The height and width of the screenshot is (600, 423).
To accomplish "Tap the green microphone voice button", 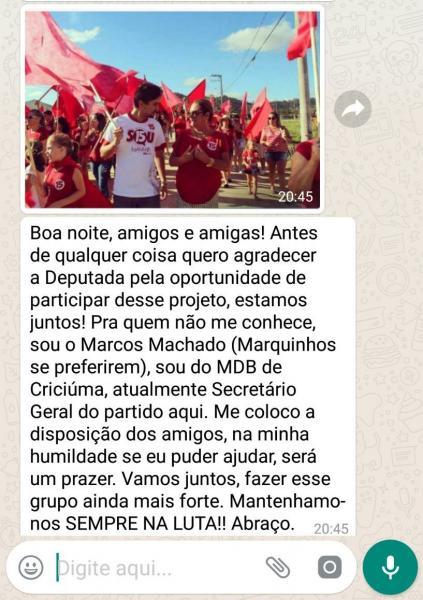I will coord(390,567).
